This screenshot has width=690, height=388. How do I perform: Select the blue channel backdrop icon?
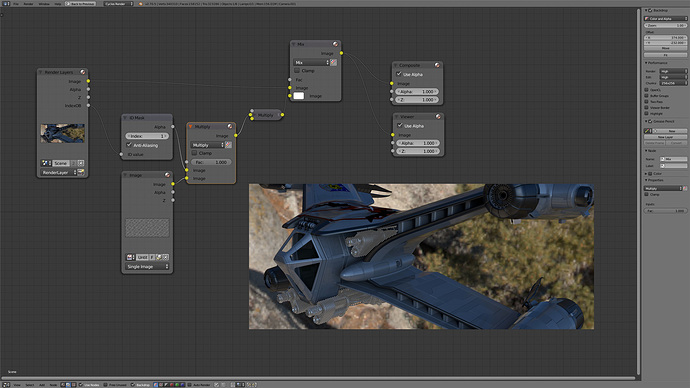tap(182, 384)
